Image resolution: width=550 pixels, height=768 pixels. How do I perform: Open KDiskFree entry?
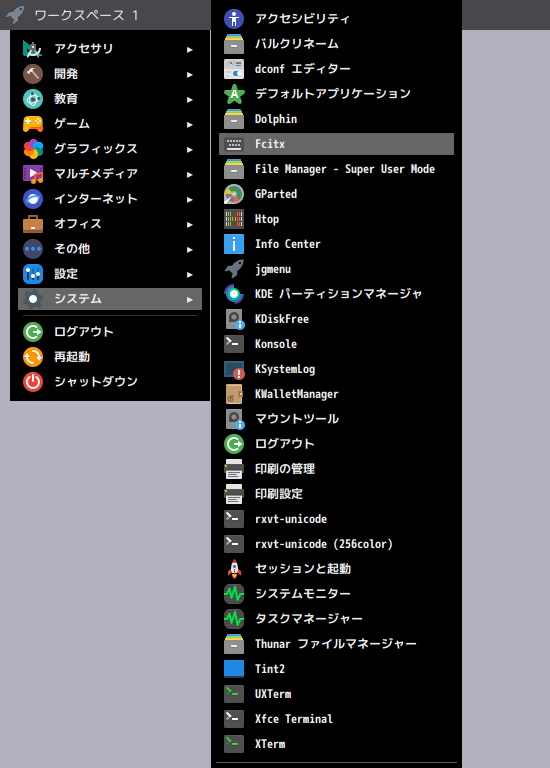click(336, 319)
